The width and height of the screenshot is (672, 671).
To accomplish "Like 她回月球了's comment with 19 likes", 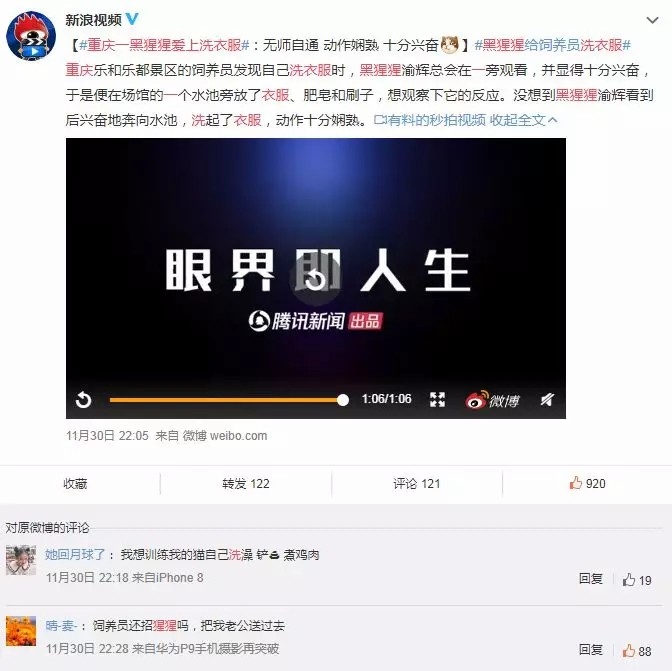I will coord(637,580).
